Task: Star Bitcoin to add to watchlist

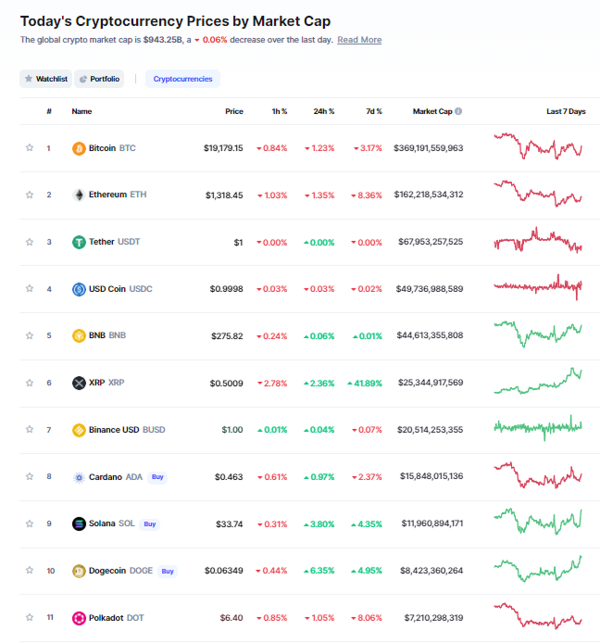Action: coord(30,148)
